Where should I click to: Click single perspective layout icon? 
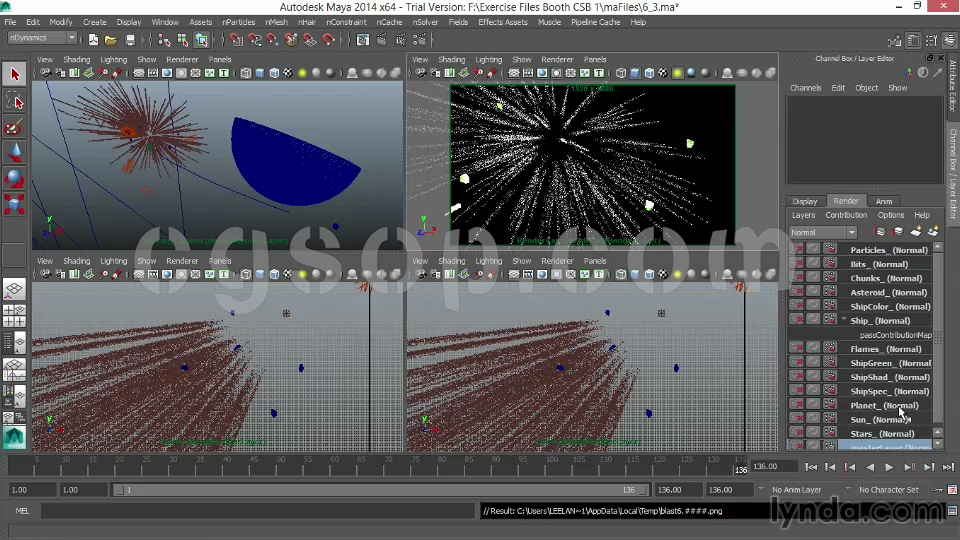(x=15, y=289)
